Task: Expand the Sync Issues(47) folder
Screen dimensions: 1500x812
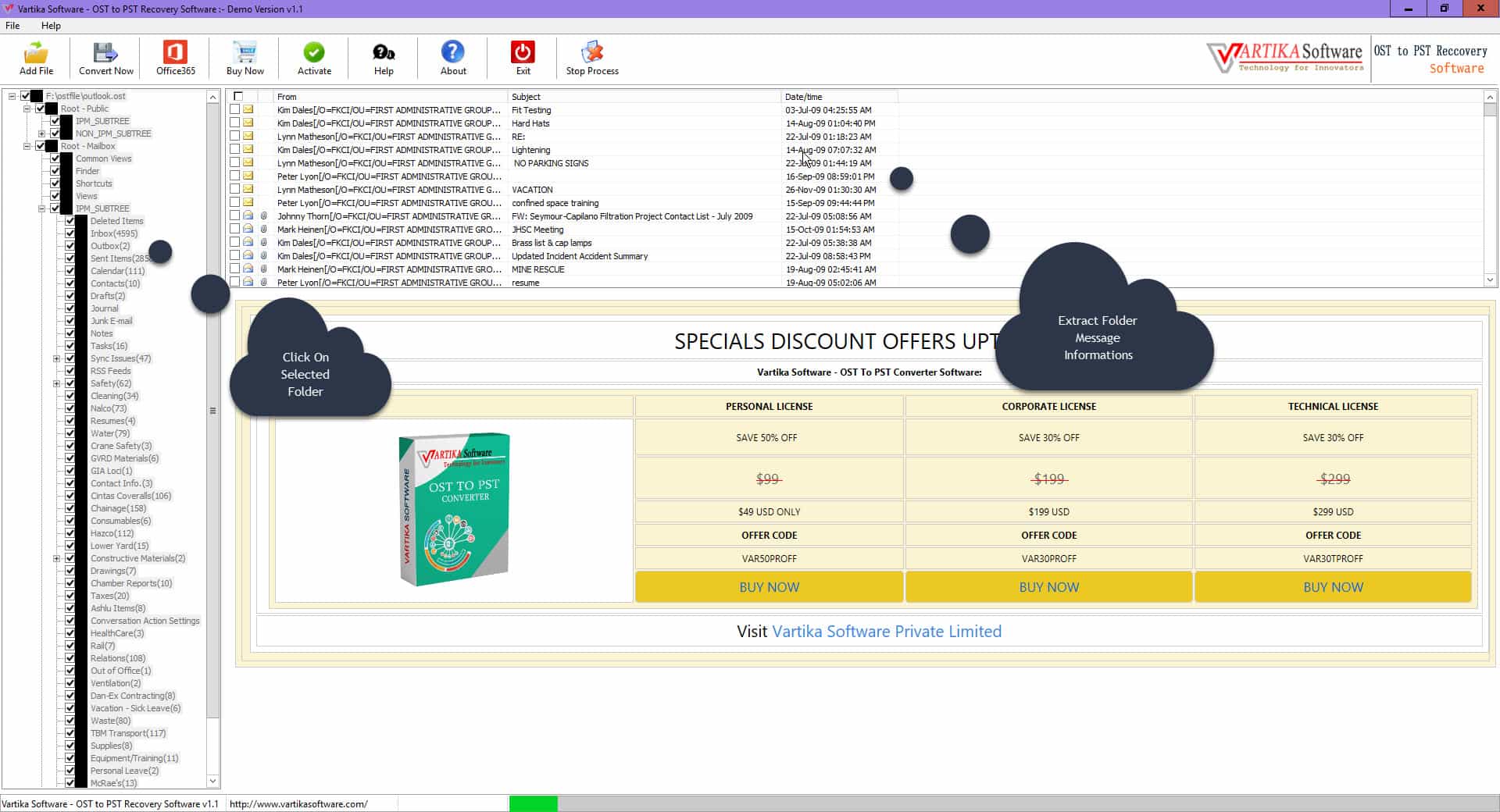Action: point(56,358)
